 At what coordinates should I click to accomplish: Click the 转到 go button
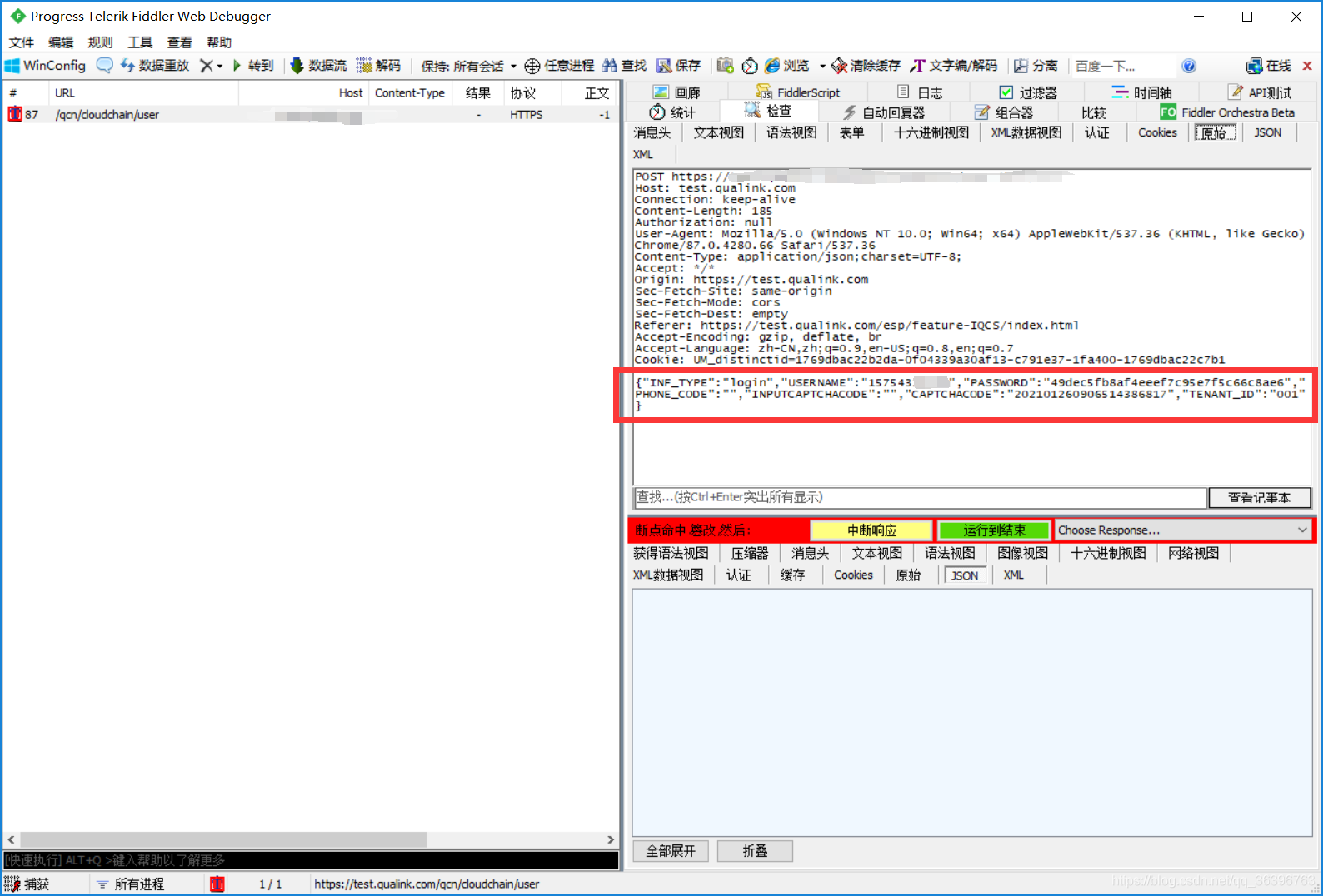pyautogui.click(x=253, y=66)
